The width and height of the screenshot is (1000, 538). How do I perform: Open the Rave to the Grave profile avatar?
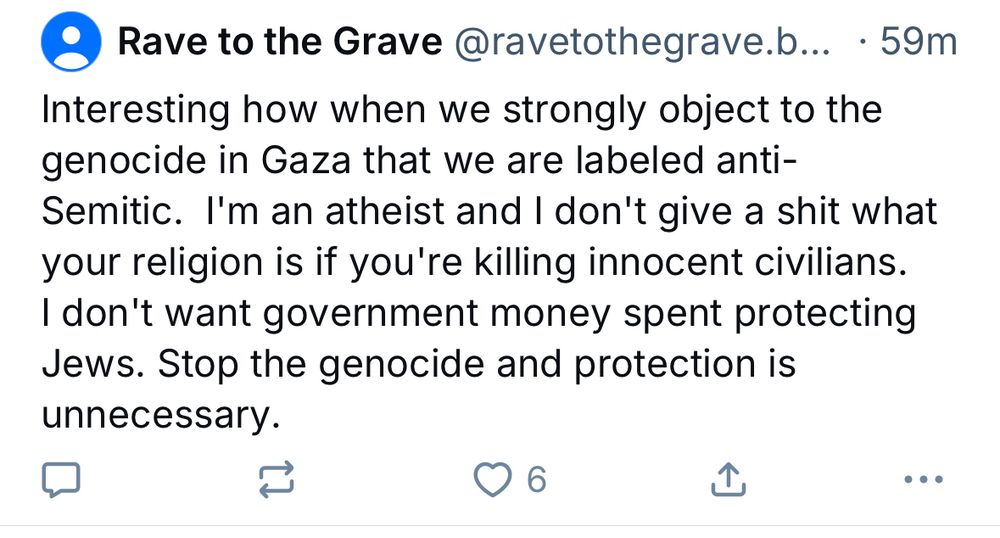pos(69,43)
